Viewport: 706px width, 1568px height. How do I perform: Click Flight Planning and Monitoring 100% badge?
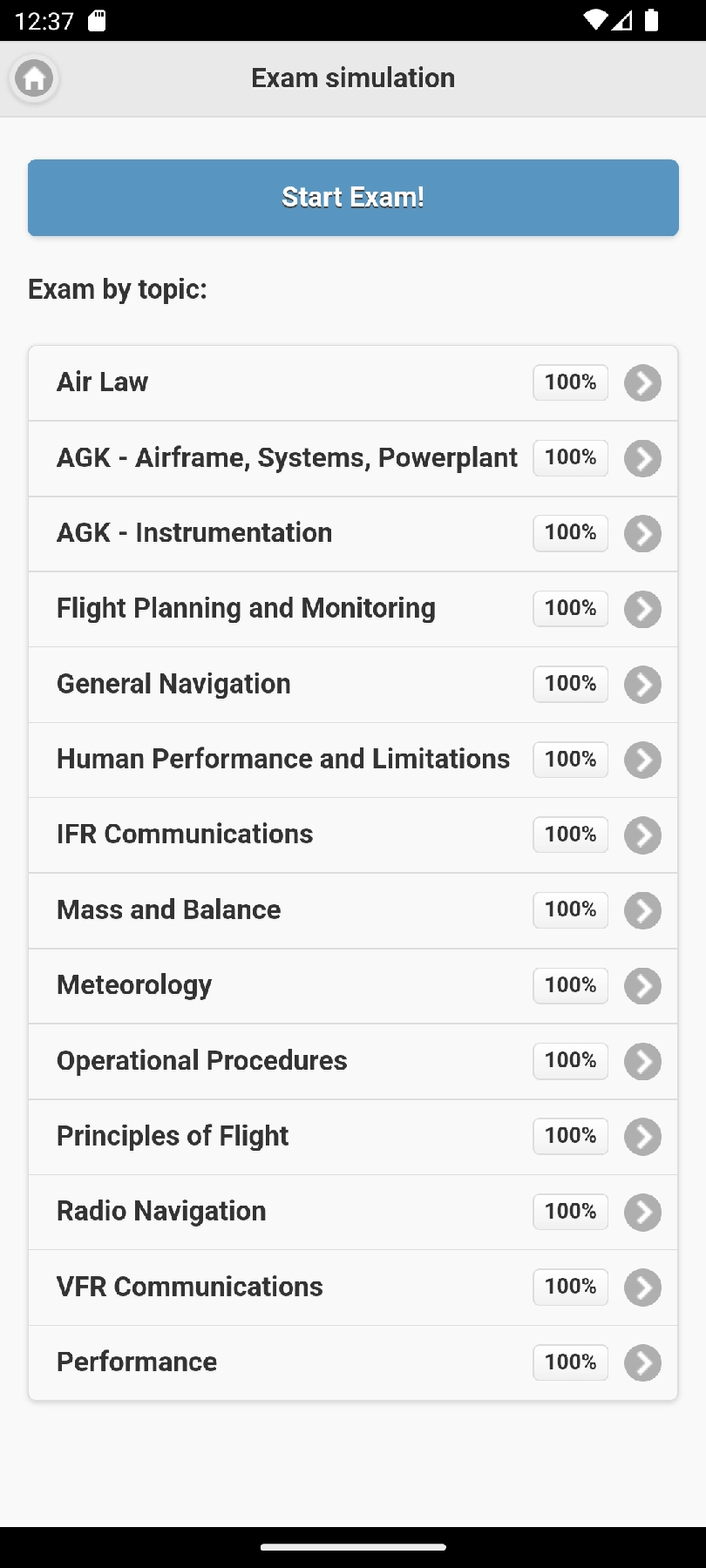pos(570,608)
